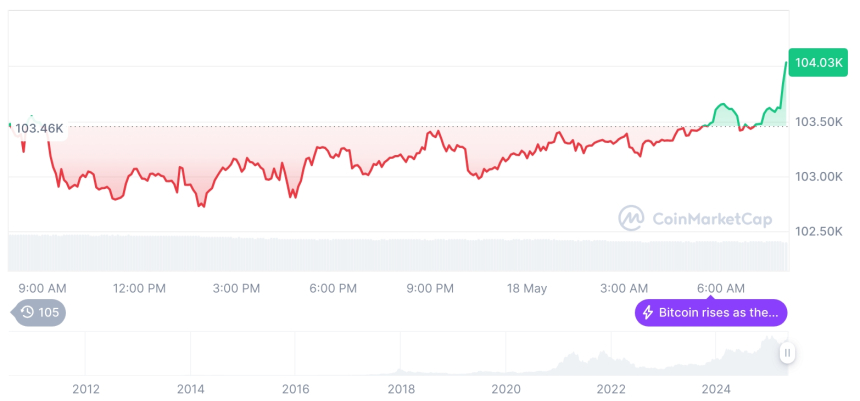Screen dimensions: 860x401
Task: Open the 'Bitcoin rises as the...' news bubble
Action: [711, 313]
